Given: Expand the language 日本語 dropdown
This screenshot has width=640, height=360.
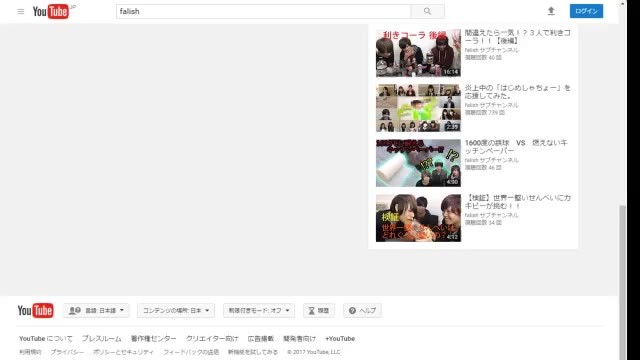Looking at the screenshot, I should [x=96, y=311].
